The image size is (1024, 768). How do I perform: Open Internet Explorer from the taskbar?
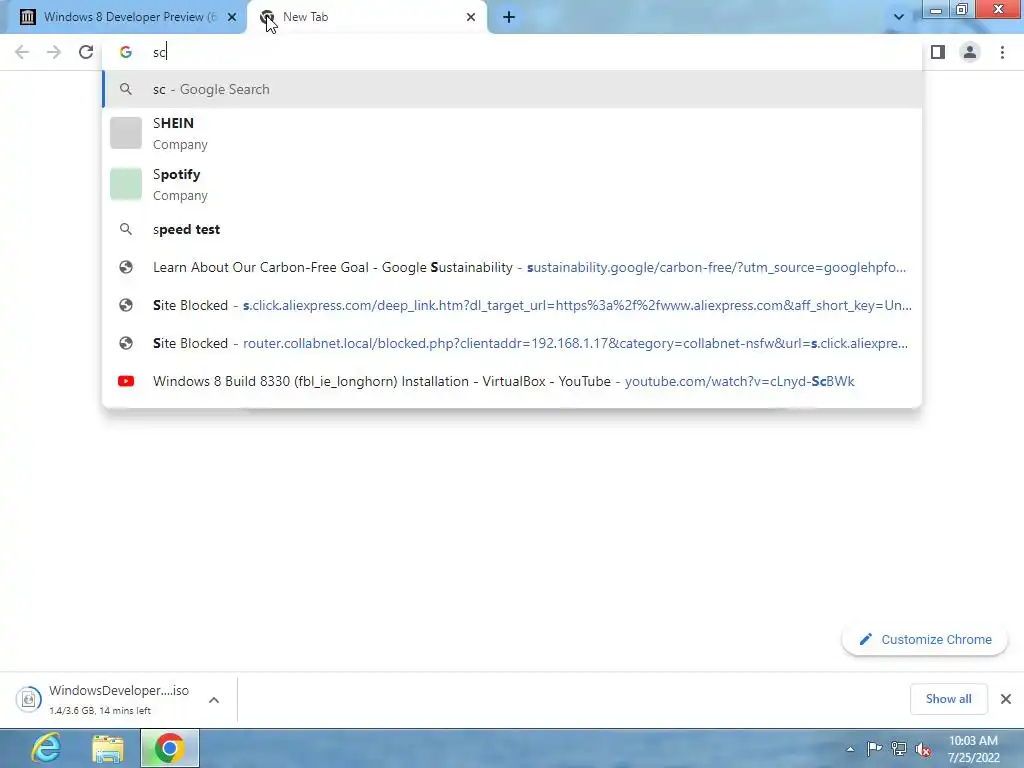[x=46, y=748]
